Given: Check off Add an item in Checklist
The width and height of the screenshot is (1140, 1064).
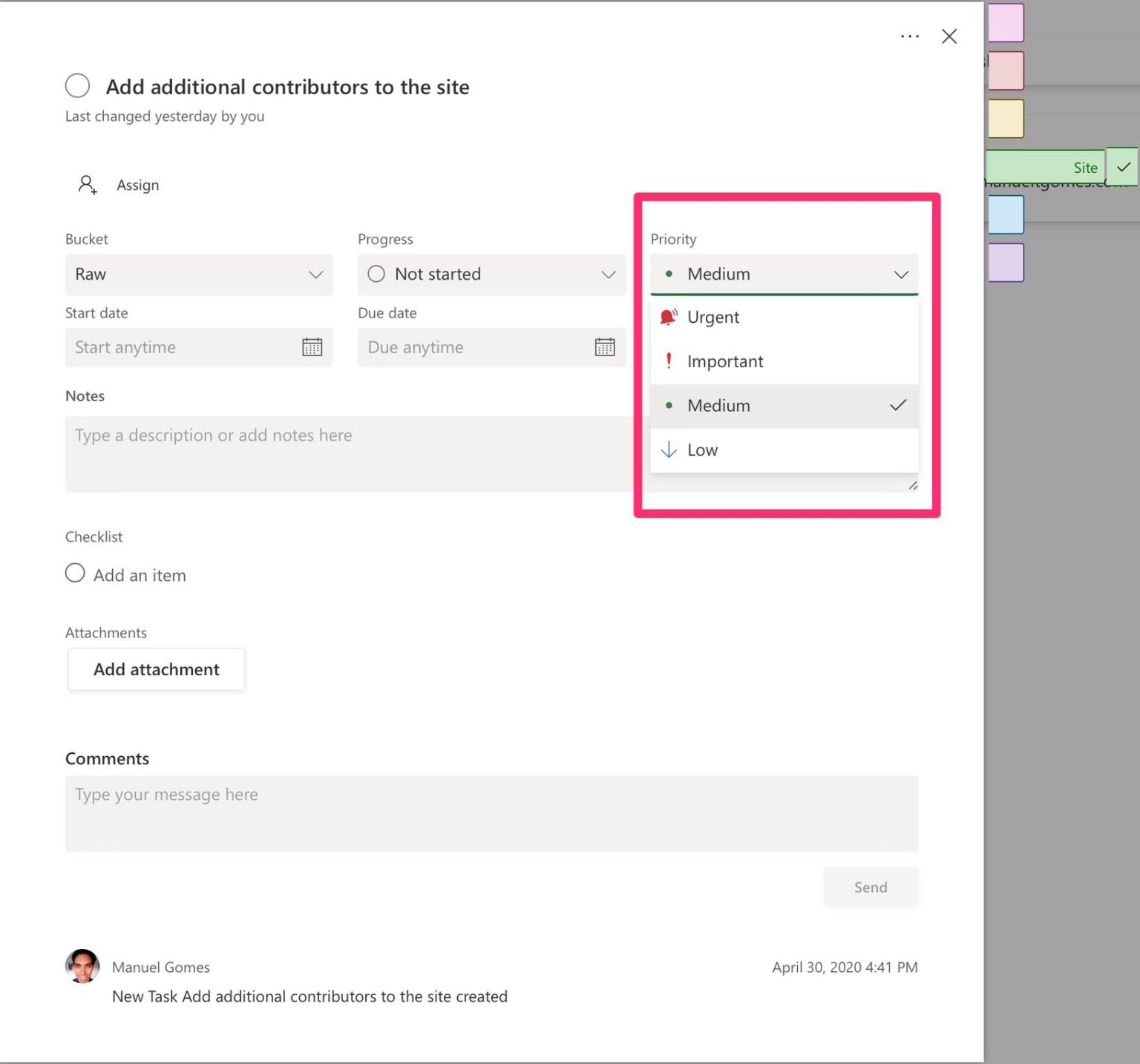Looking at the screenshot, I should [74, 573].
